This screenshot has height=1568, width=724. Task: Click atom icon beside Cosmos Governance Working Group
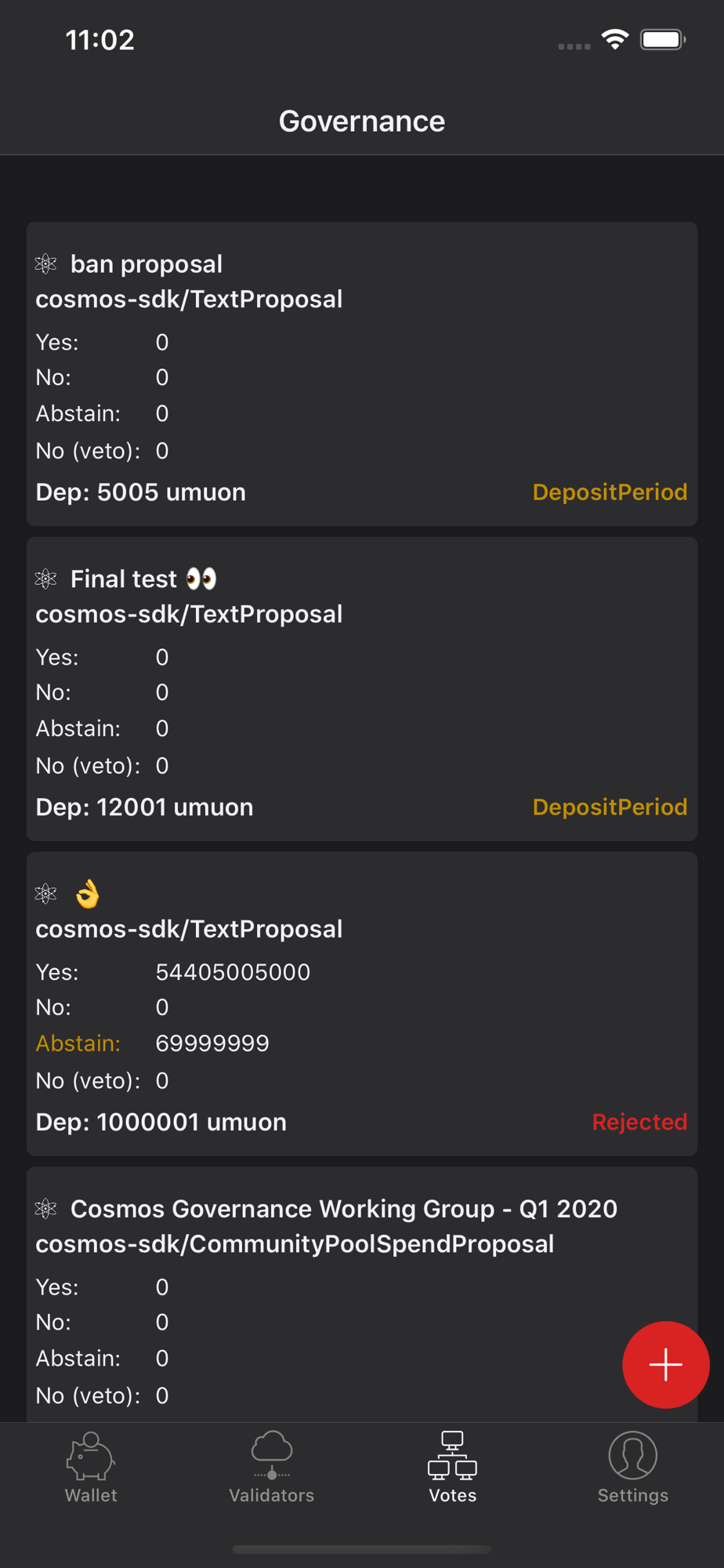click(46, 1209)
